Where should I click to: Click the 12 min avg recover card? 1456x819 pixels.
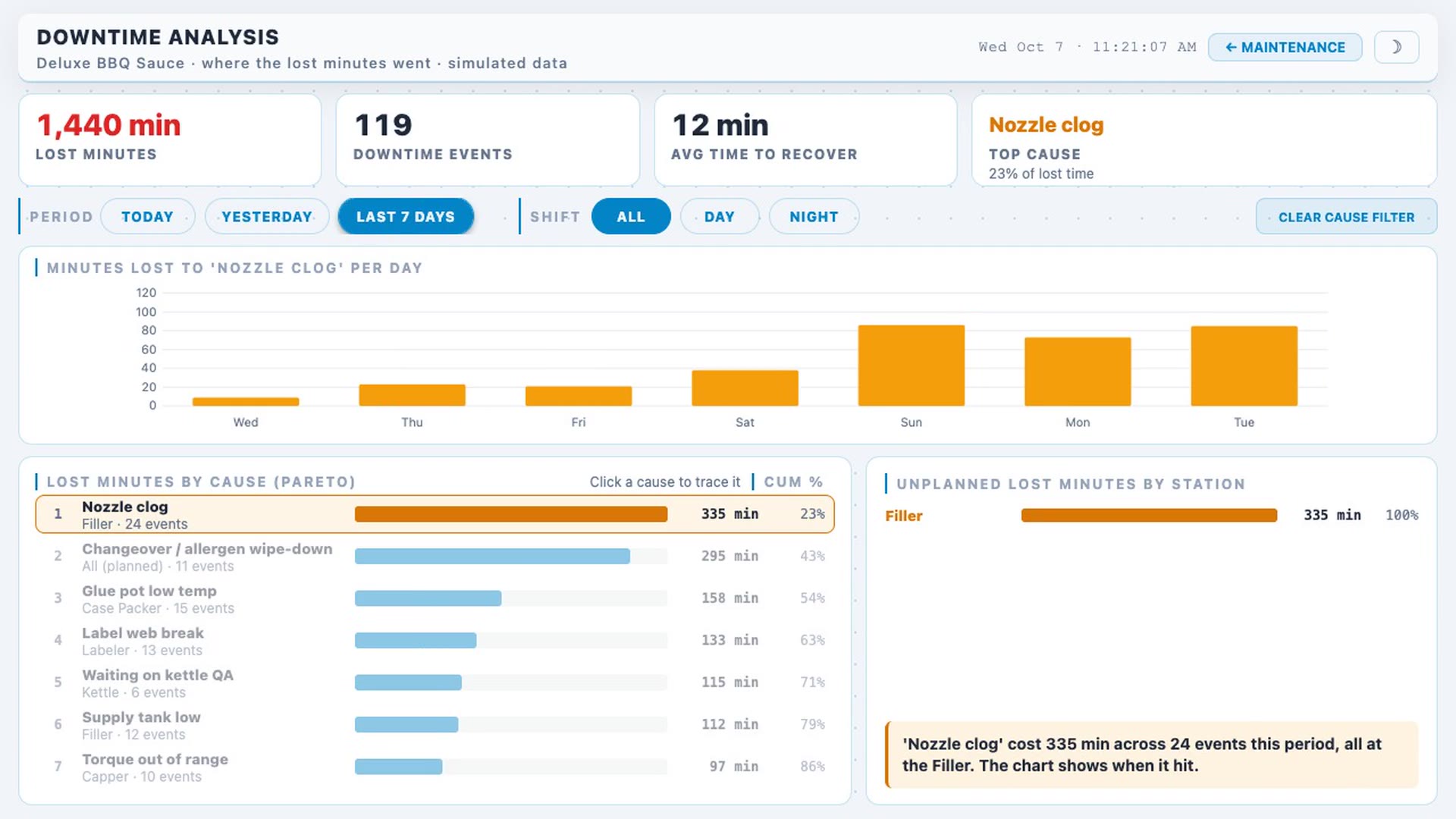pos(805,140)
